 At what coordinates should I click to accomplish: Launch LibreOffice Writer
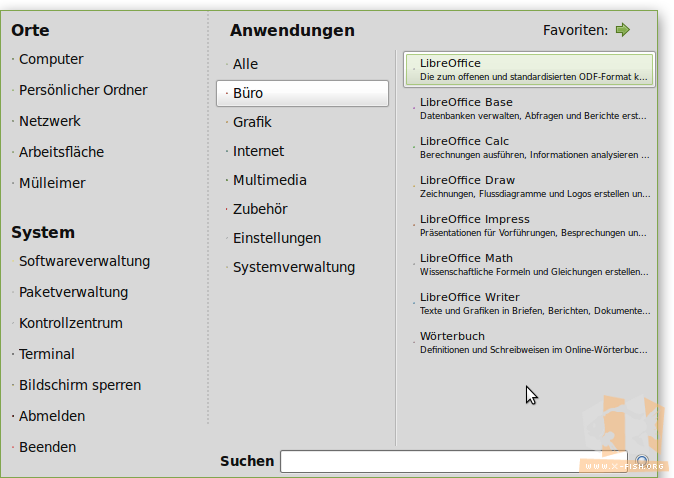point(529,303)
